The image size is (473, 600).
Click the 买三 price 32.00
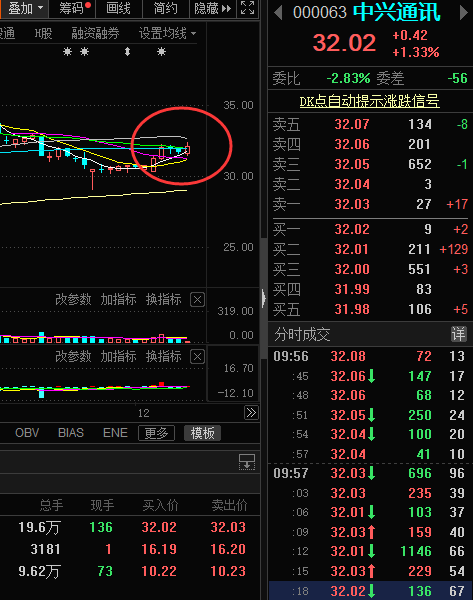point(352,269)
